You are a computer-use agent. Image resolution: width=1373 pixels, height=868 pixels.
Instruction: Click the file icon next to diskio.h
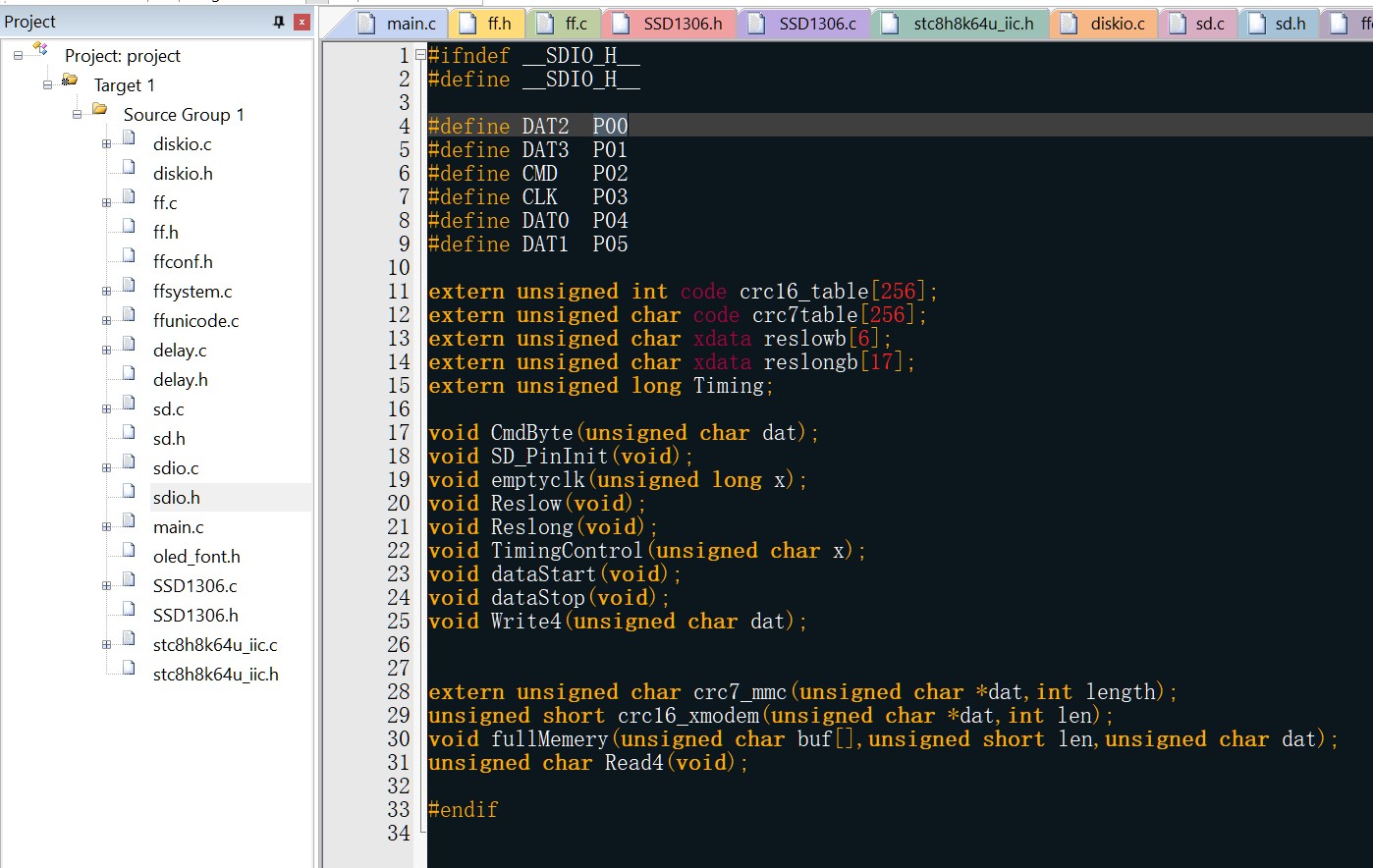pos(129,168)
